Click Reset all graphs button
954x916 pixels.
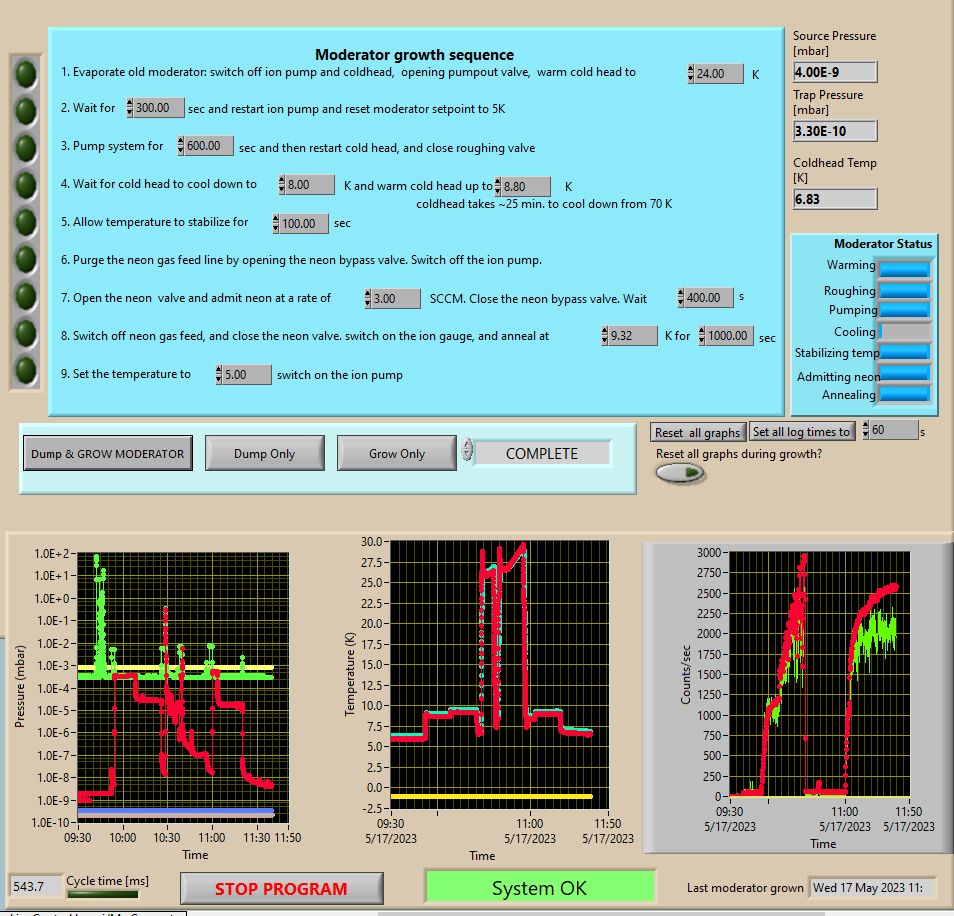698,432
